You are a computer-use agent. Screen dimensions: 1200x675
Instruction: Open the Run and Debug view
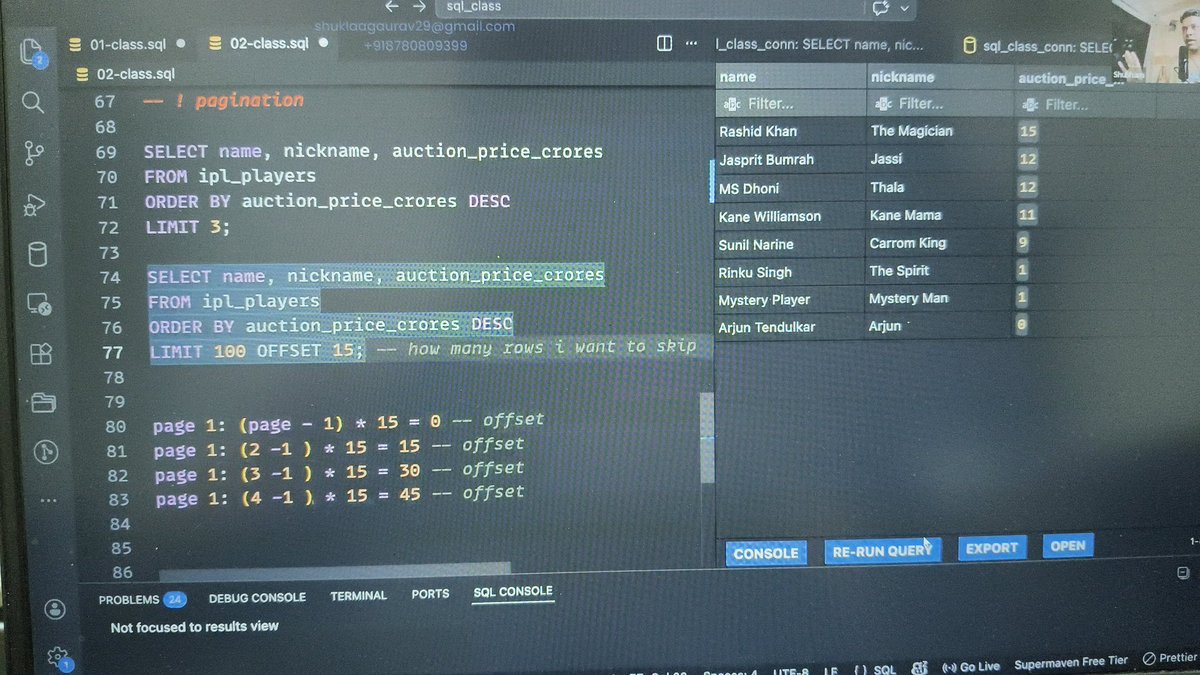click(x=35, y=204)
